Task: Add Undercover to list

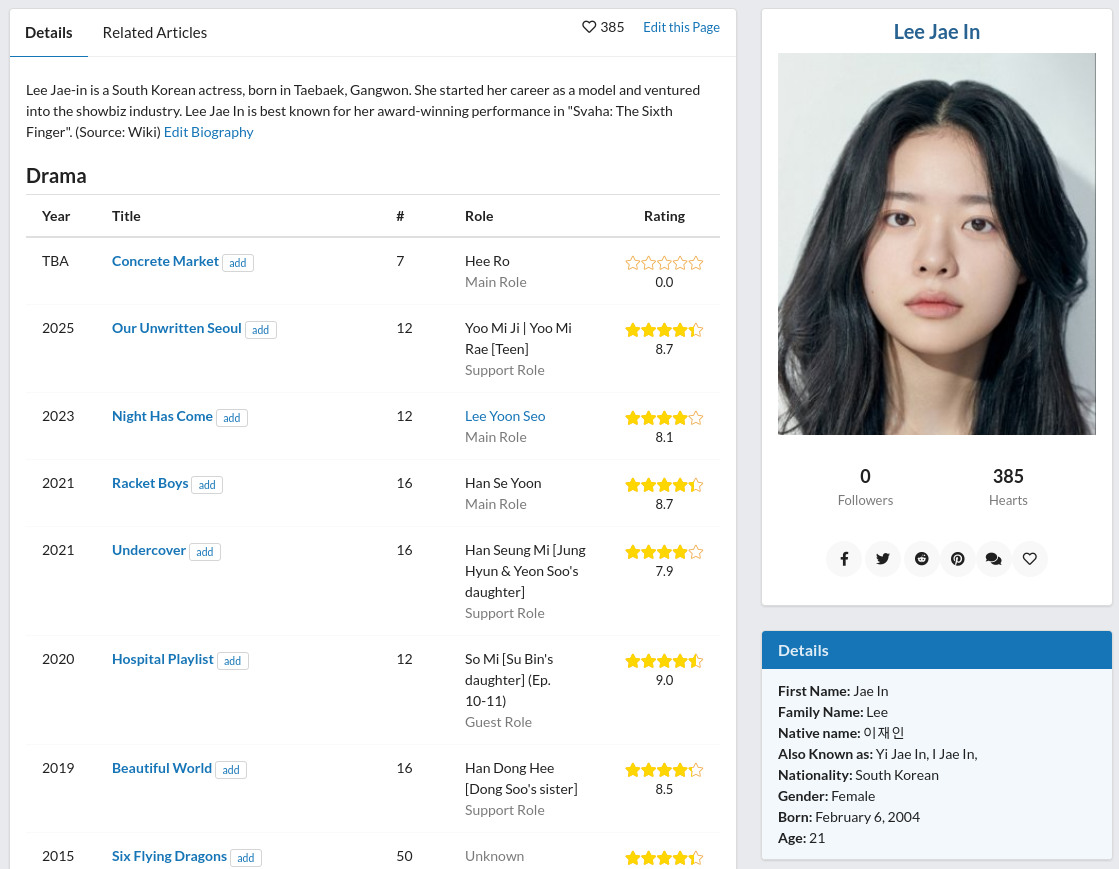Action: (x=205, y=552)
